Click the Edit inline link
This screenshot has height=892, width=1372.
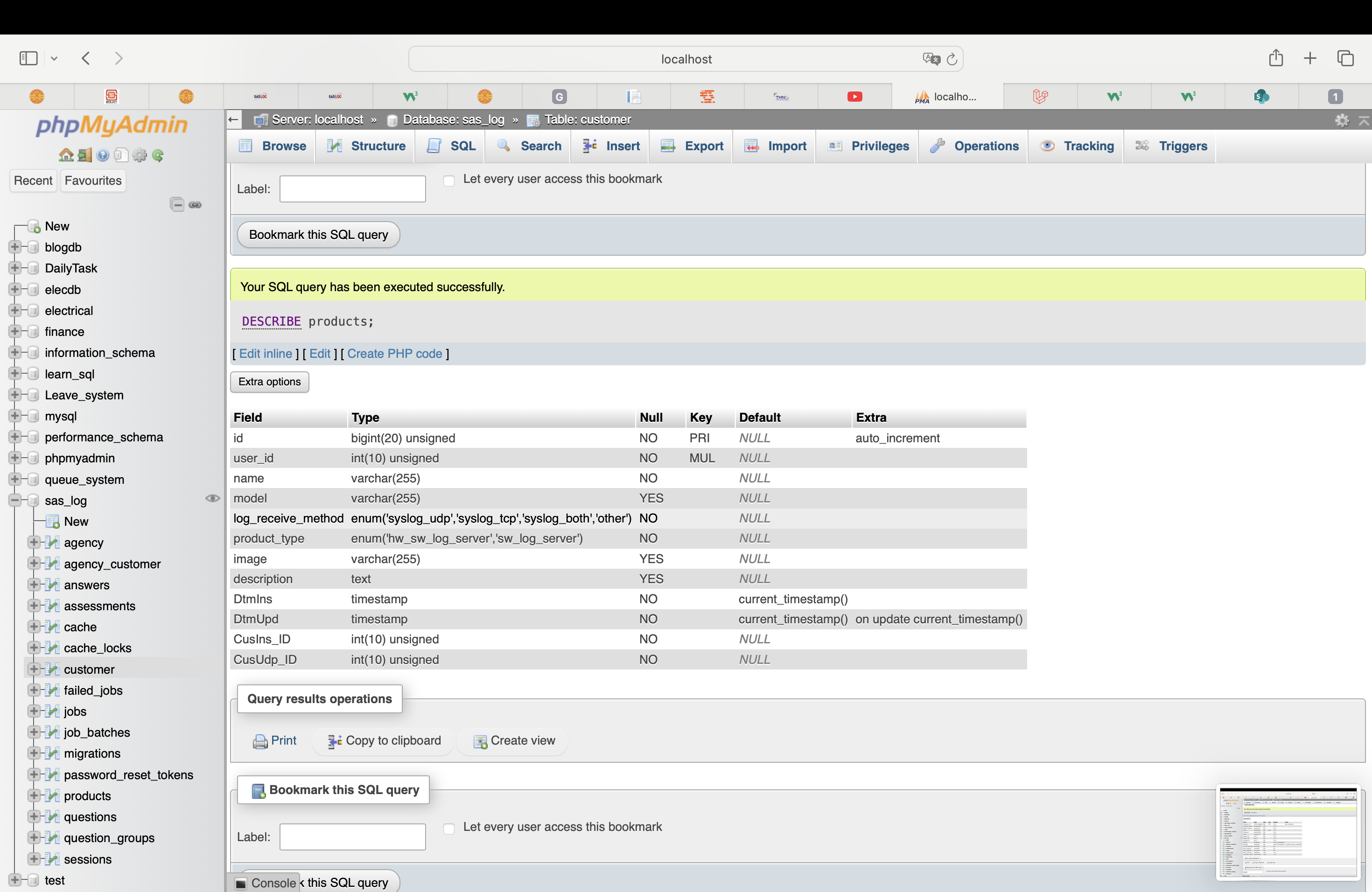(x=265, y=354)
